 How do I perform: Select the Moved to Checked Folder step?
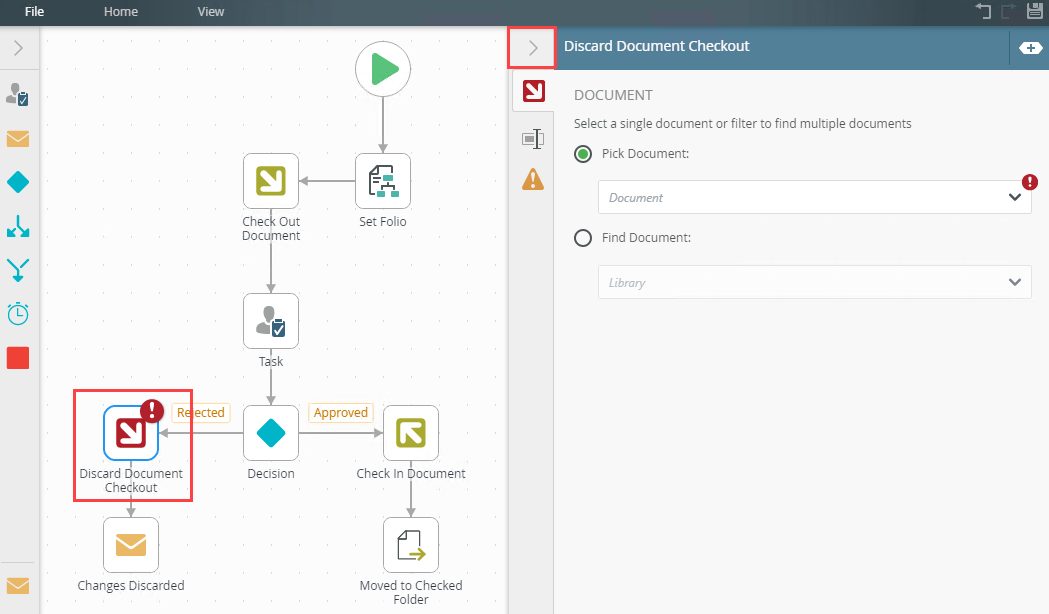coord(411,545)
